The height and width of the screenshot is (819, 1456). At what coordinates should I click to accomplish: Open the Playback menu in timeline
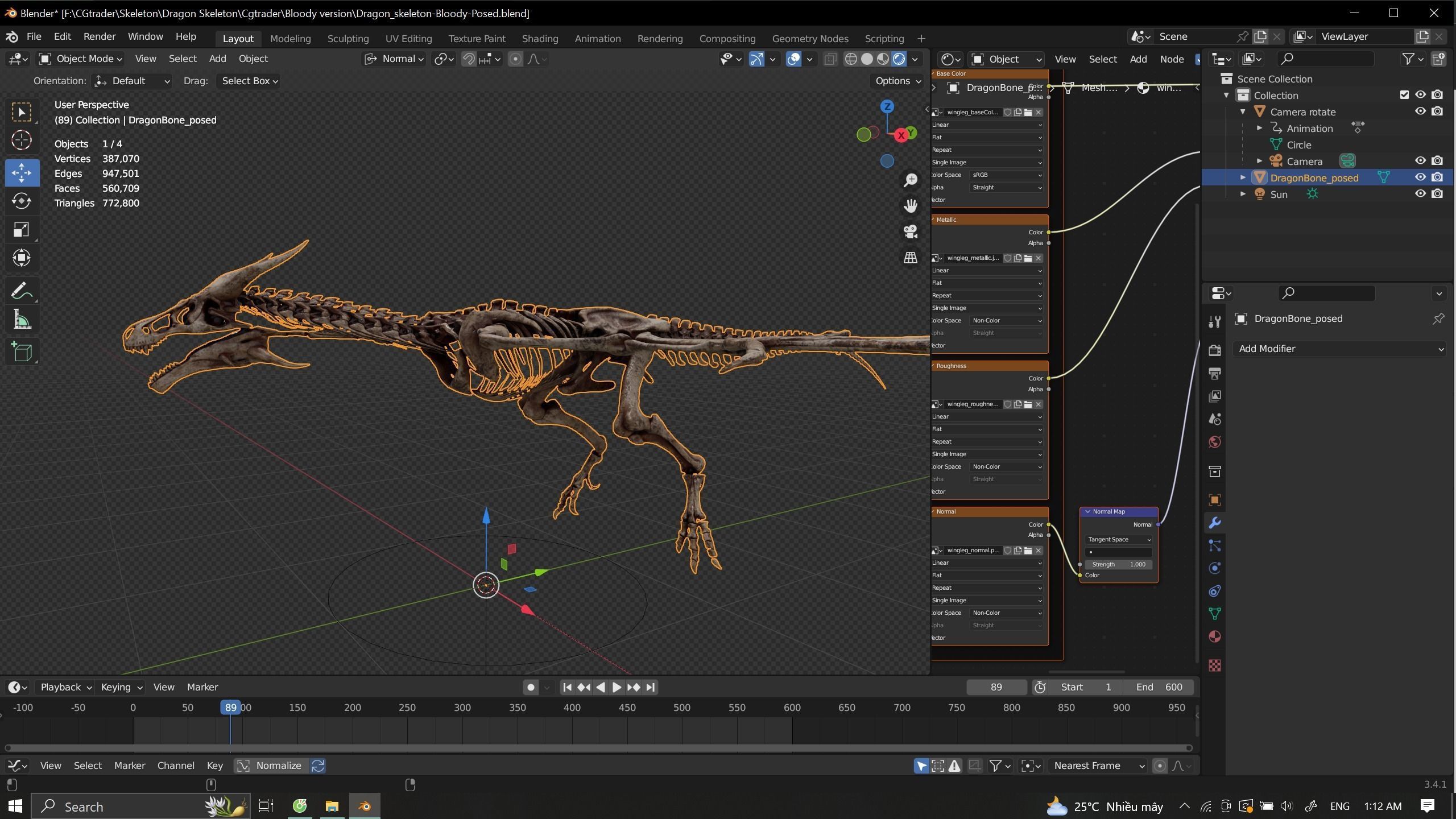pos(65,687)
